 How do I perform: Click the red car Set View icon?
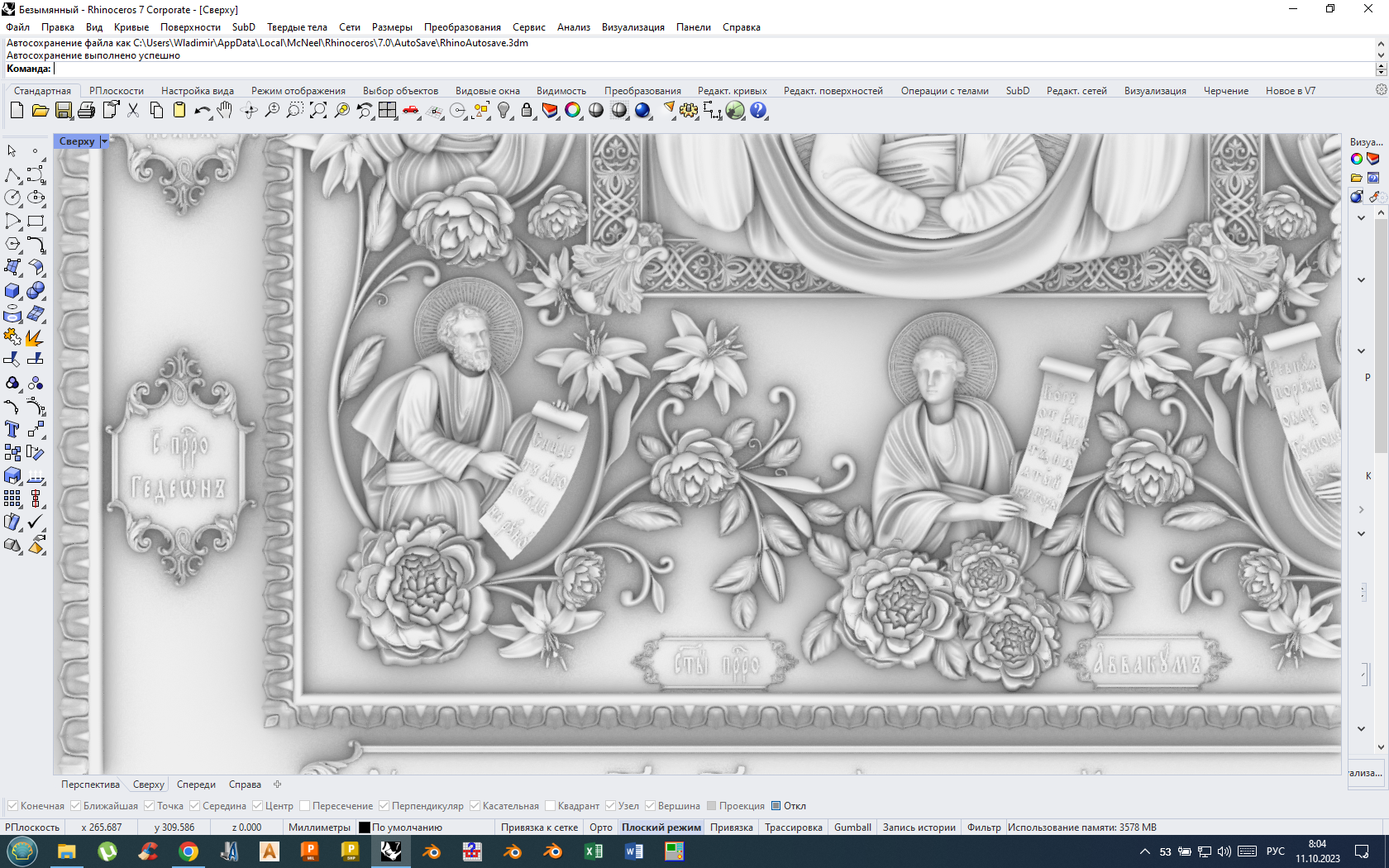click(411, 110)
